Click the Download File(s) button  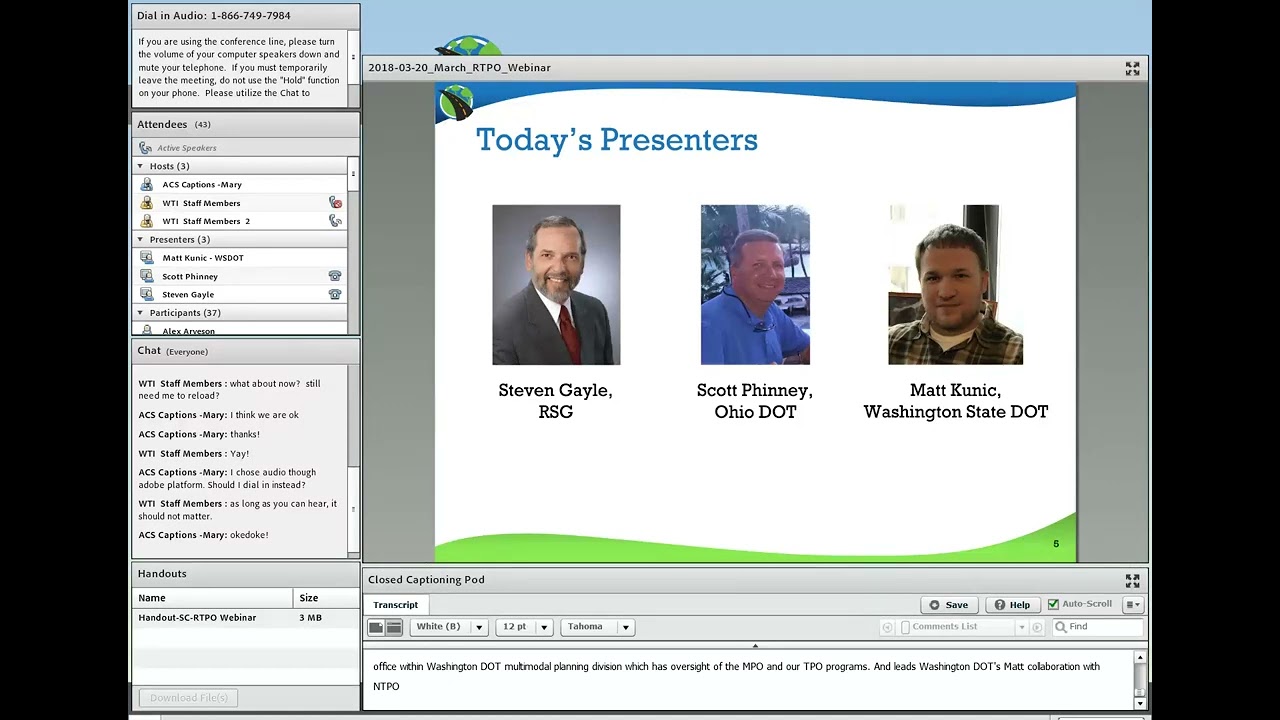(189, 697)
